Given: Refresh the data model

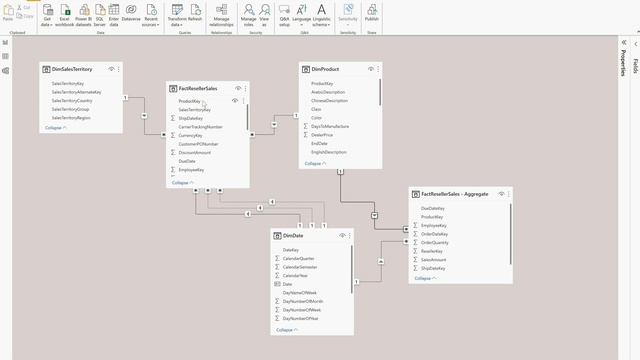Looking at the screenshot, I should (x=195, y=13).
